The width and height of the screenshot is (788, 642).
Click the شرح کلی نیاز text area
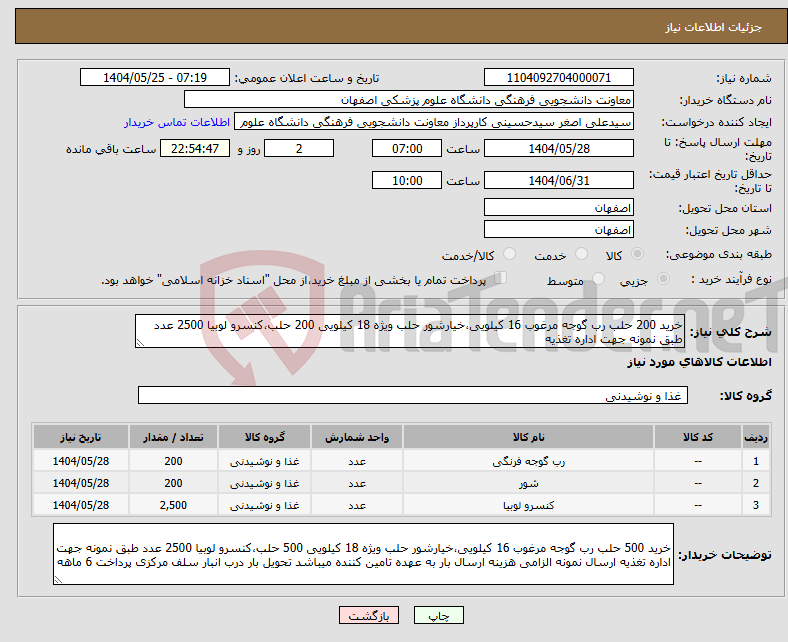pos(409,331)
